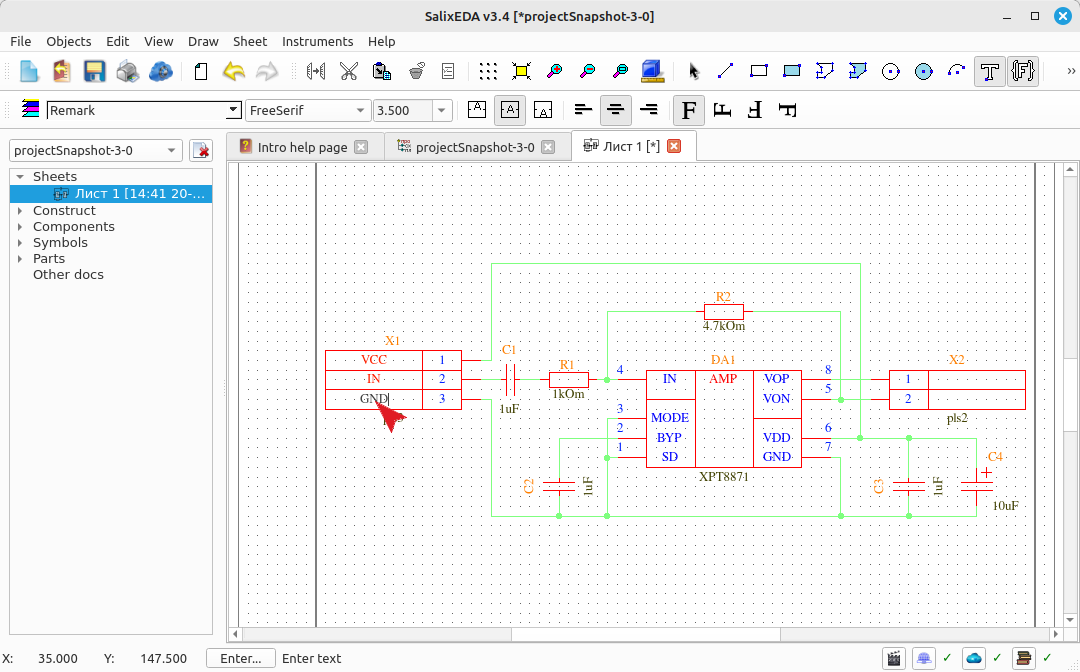Zoom out with the minus magnifier
This screenshot has height=672, width=1080.
click(588, 71)
